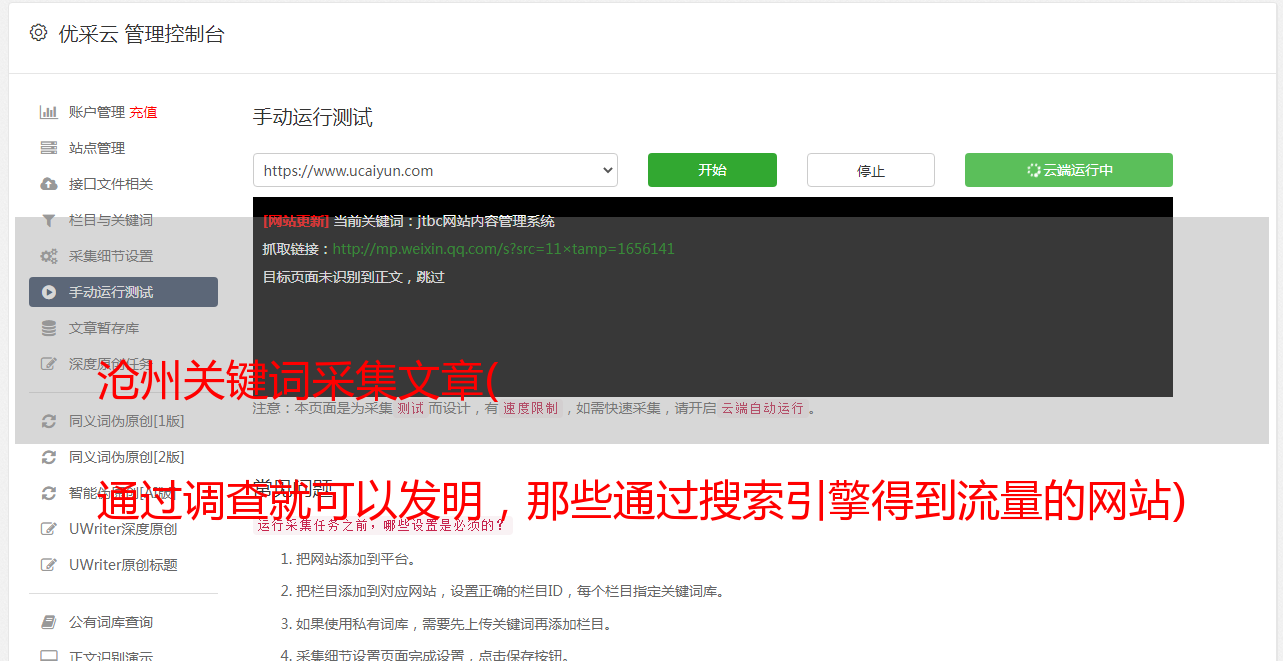Click the 手动运行测试 page heading

pyautogui.click(x=313, y=117)
